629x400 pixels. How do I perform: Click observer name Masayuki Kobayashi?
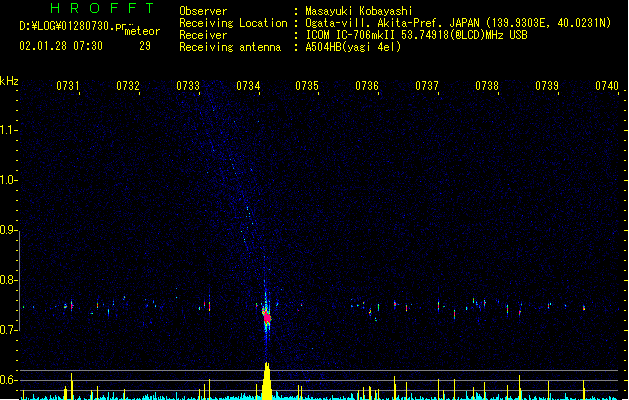click(x=359, y=11)
